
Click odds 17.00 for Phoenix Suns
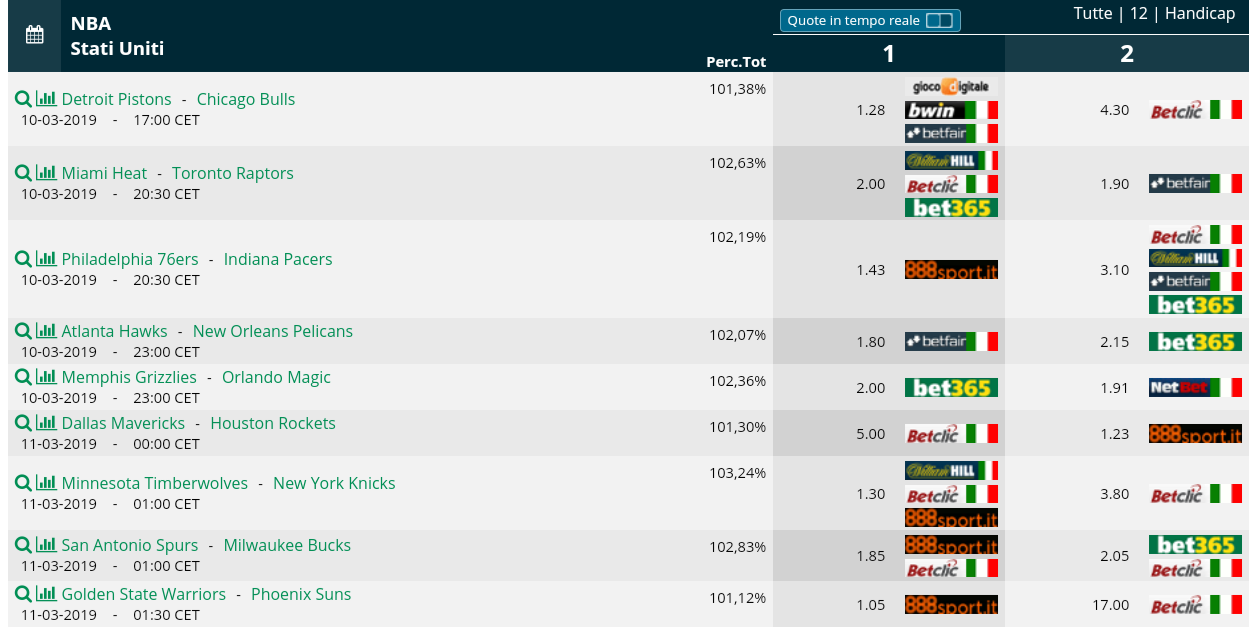[x=1112, y=605]
